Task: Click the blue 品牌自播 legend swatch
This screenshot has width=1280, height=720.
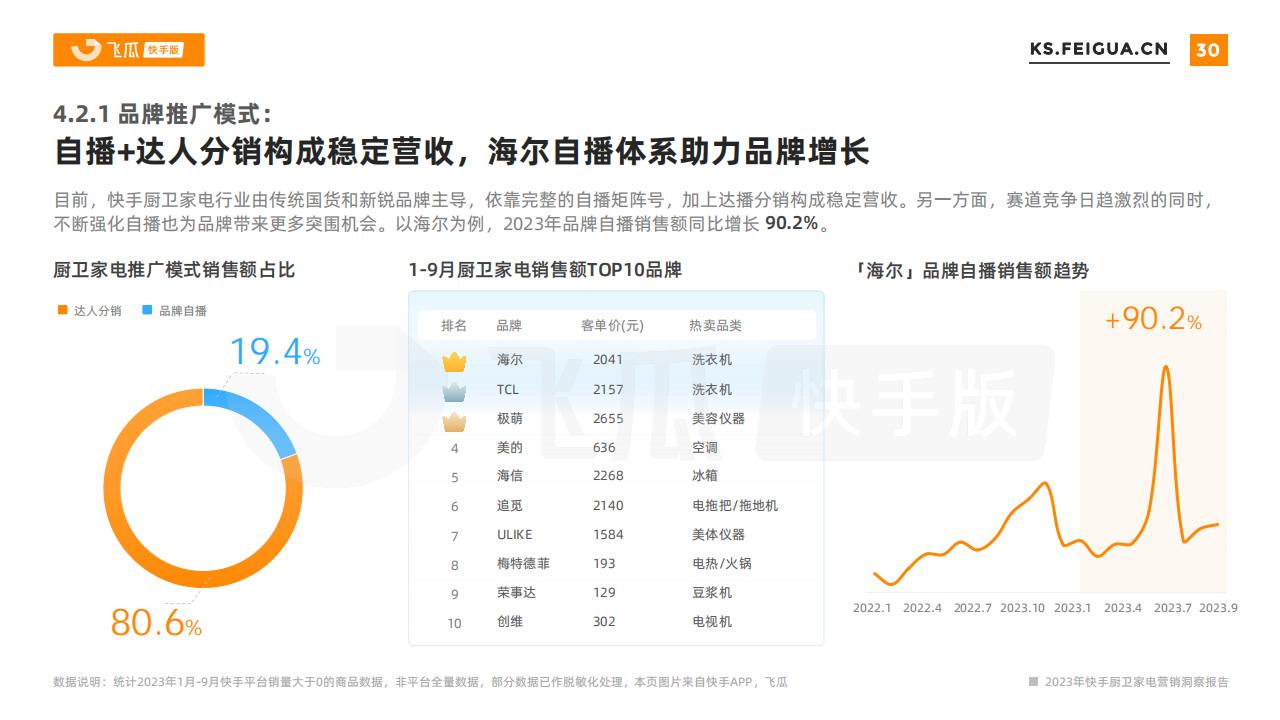Action: coord(147,311)
